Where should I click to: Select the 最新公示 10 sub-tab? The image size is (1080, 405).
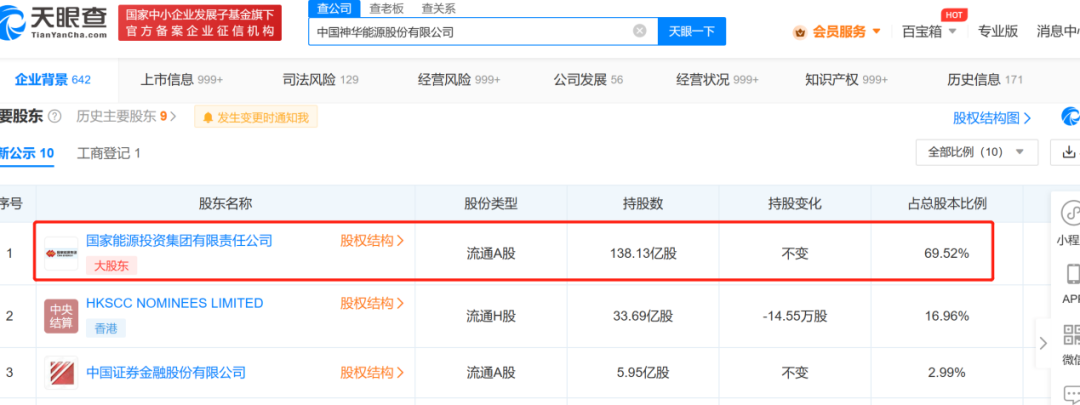tap(27, 153)
